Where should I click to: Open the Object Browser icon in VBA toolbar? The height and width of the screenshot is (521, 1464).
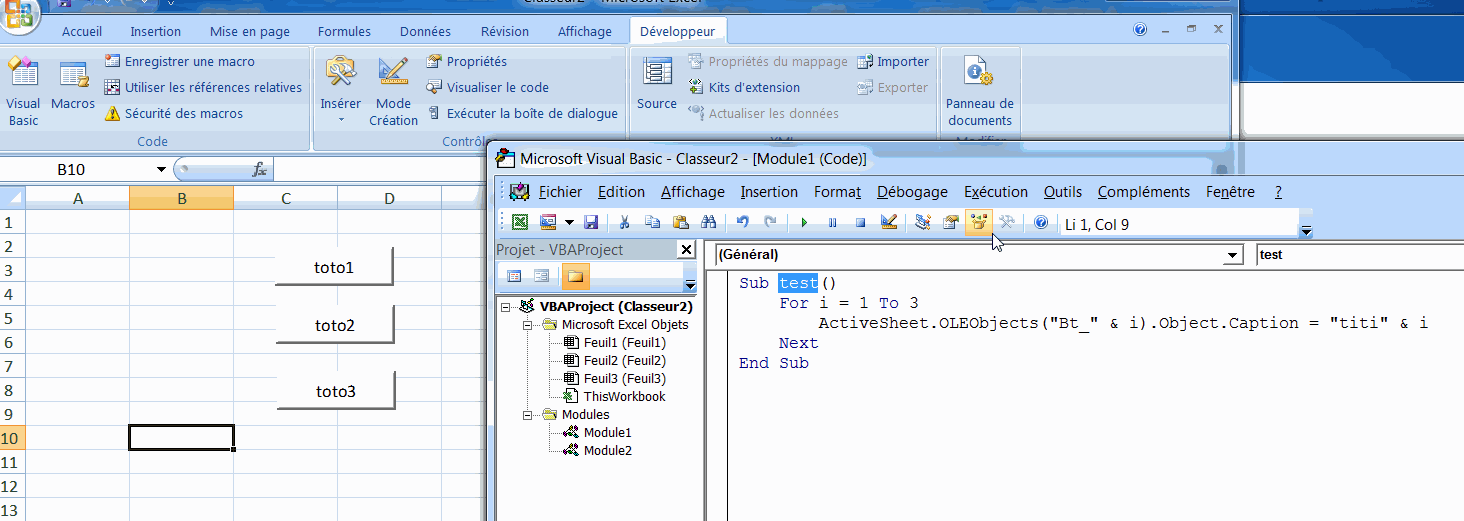(978, 222)
